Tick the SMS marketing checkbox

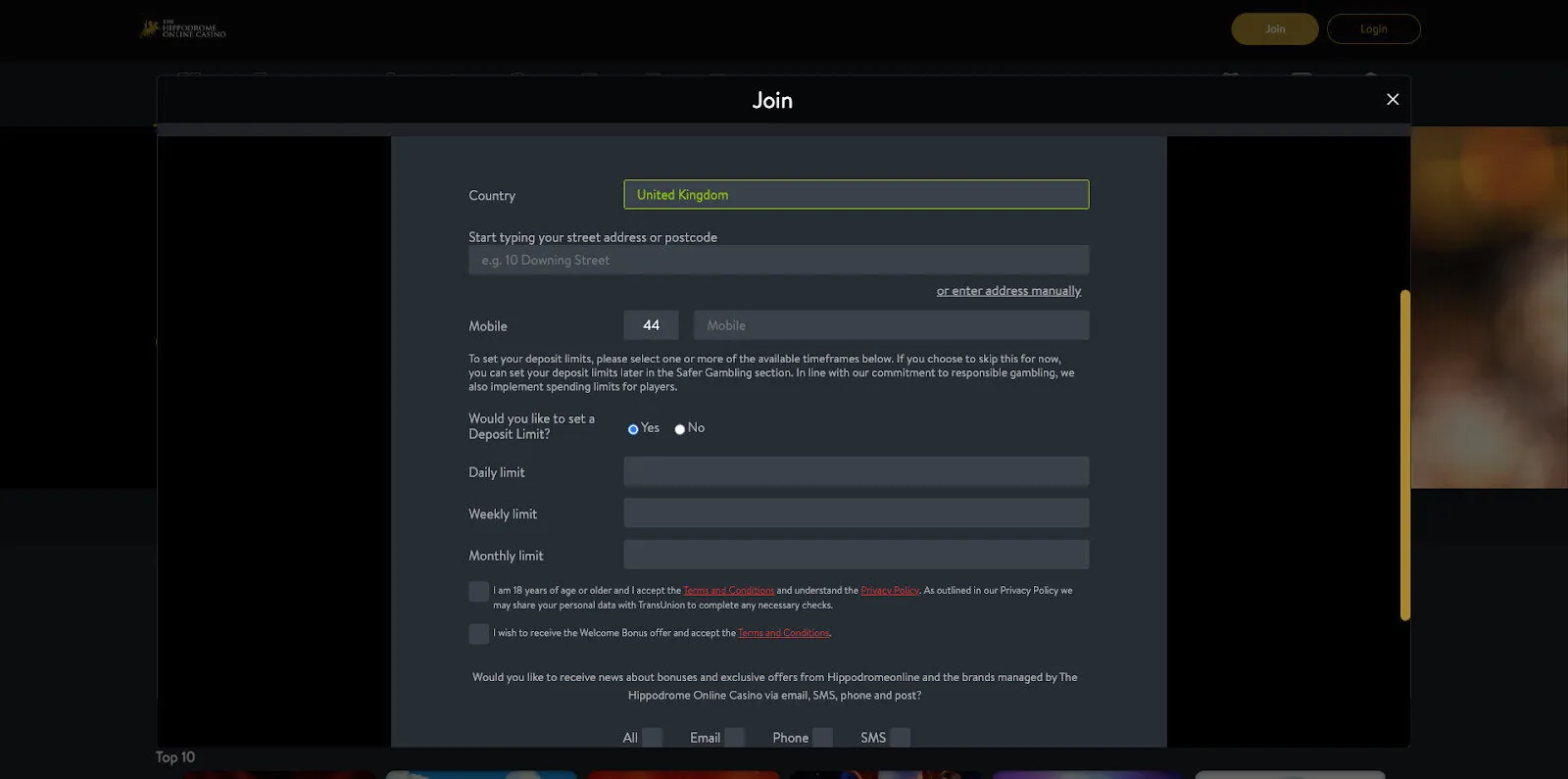pos(900,738)
